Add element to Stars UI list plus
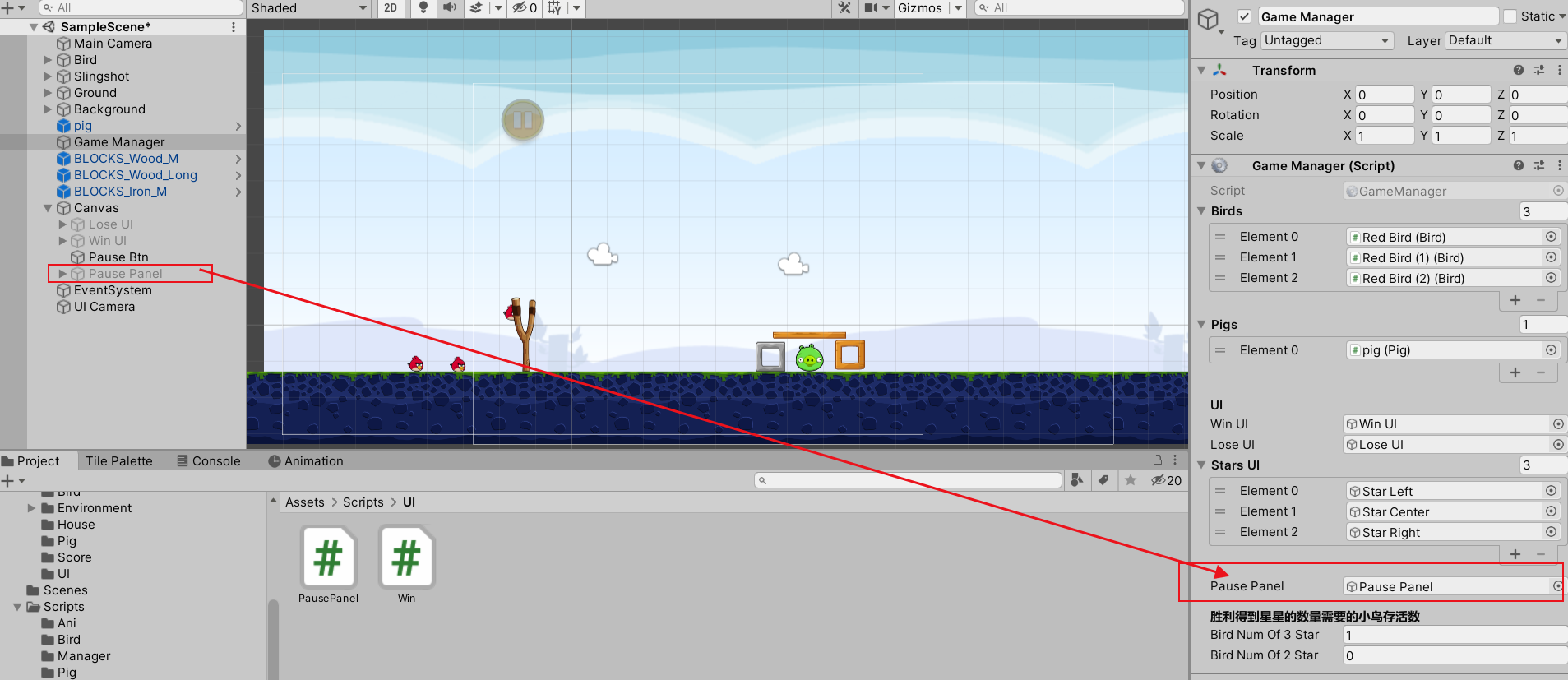 pyautogui.click(x=1515, y=555)
